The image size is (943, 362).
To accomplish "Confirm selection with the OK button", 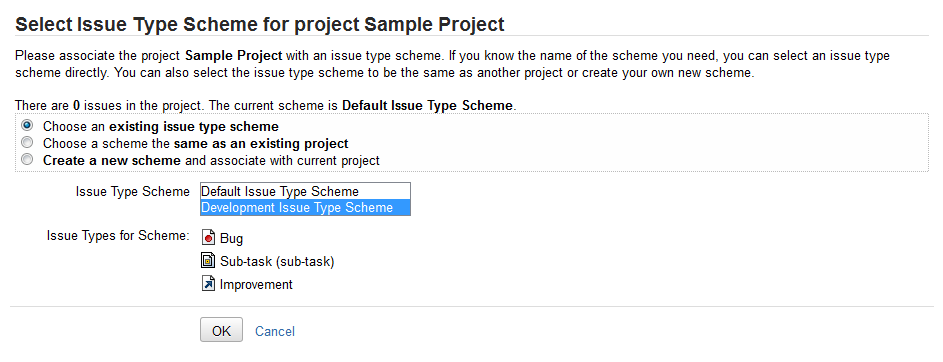I will (221, 330).
